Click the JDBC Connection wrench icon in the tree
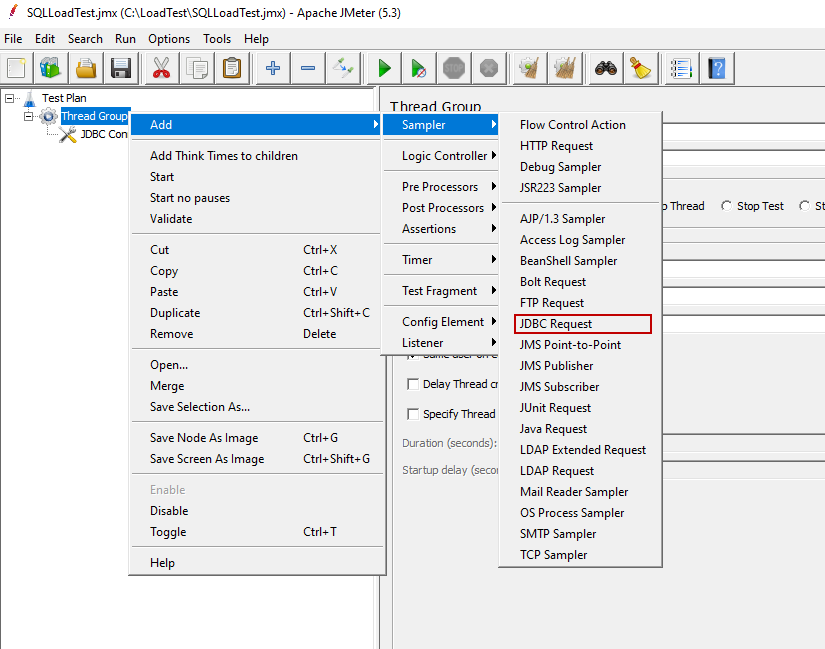The width and height of the screenshot is (825, 649). point(67,135)
